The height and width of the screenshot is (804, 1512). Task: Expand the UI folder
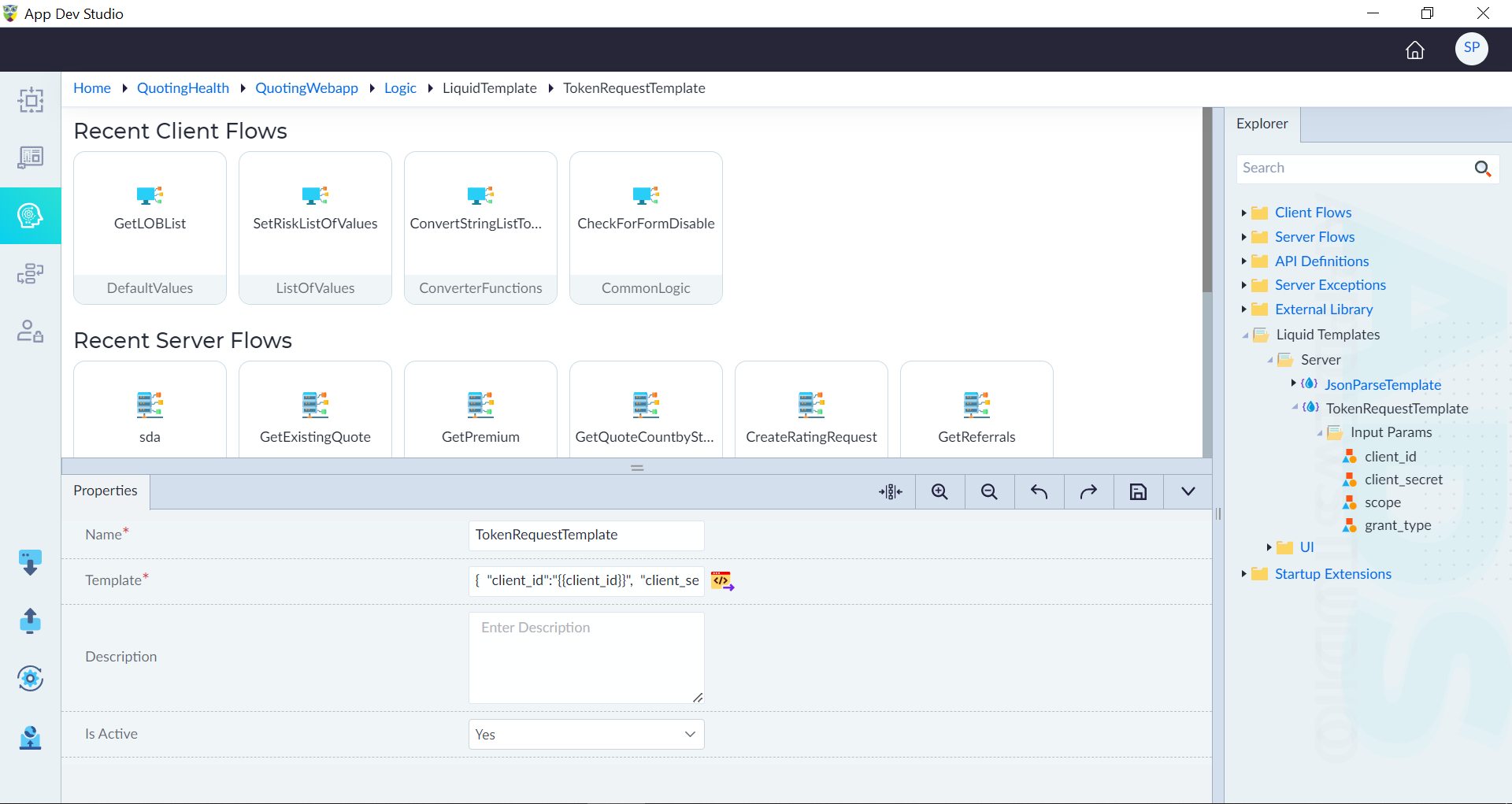pyautogui.click(x=1269, y=547)
